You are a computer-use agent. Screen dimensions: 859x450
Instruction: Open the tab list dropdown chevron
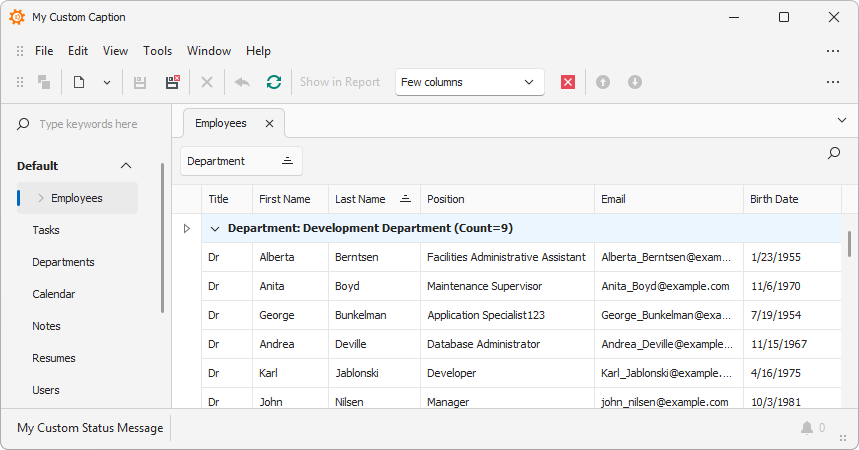[x=842, y=120]
